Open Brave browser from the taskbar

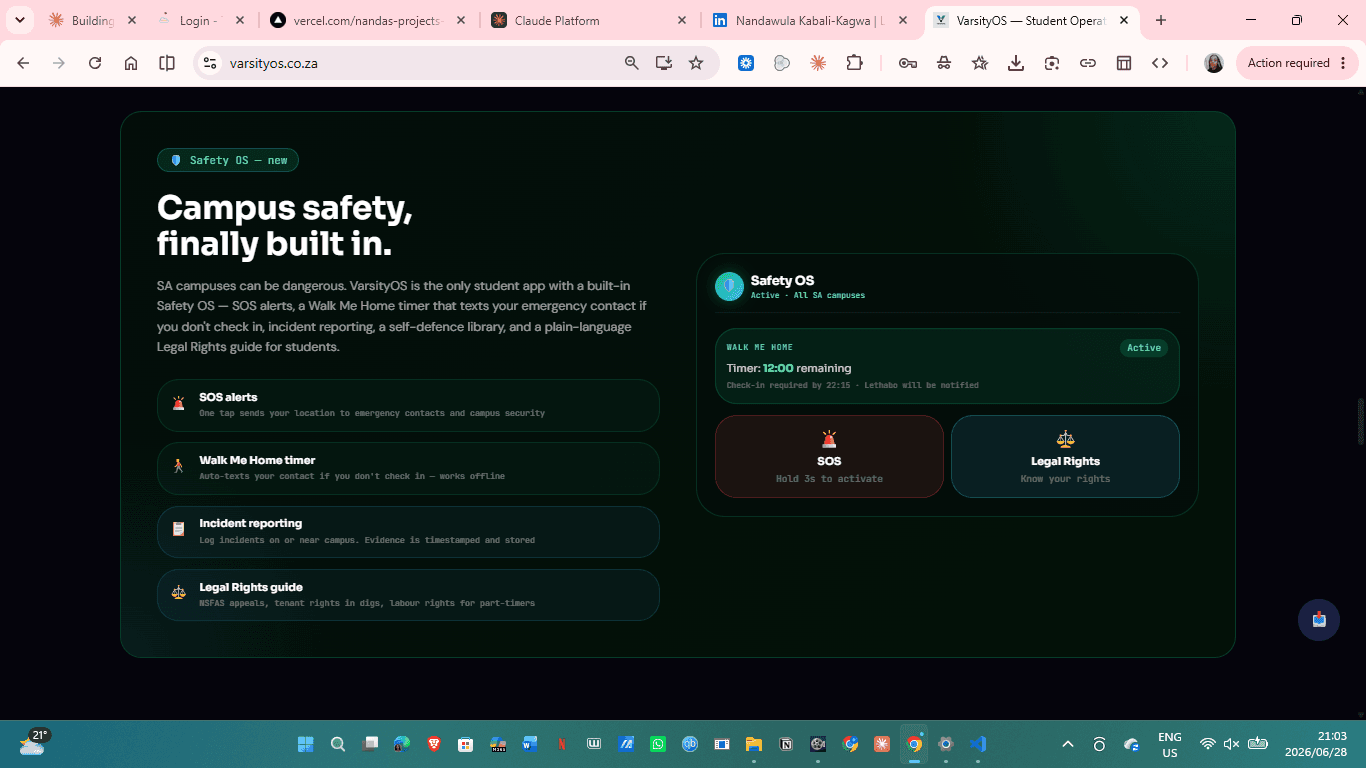coord(434,744)
